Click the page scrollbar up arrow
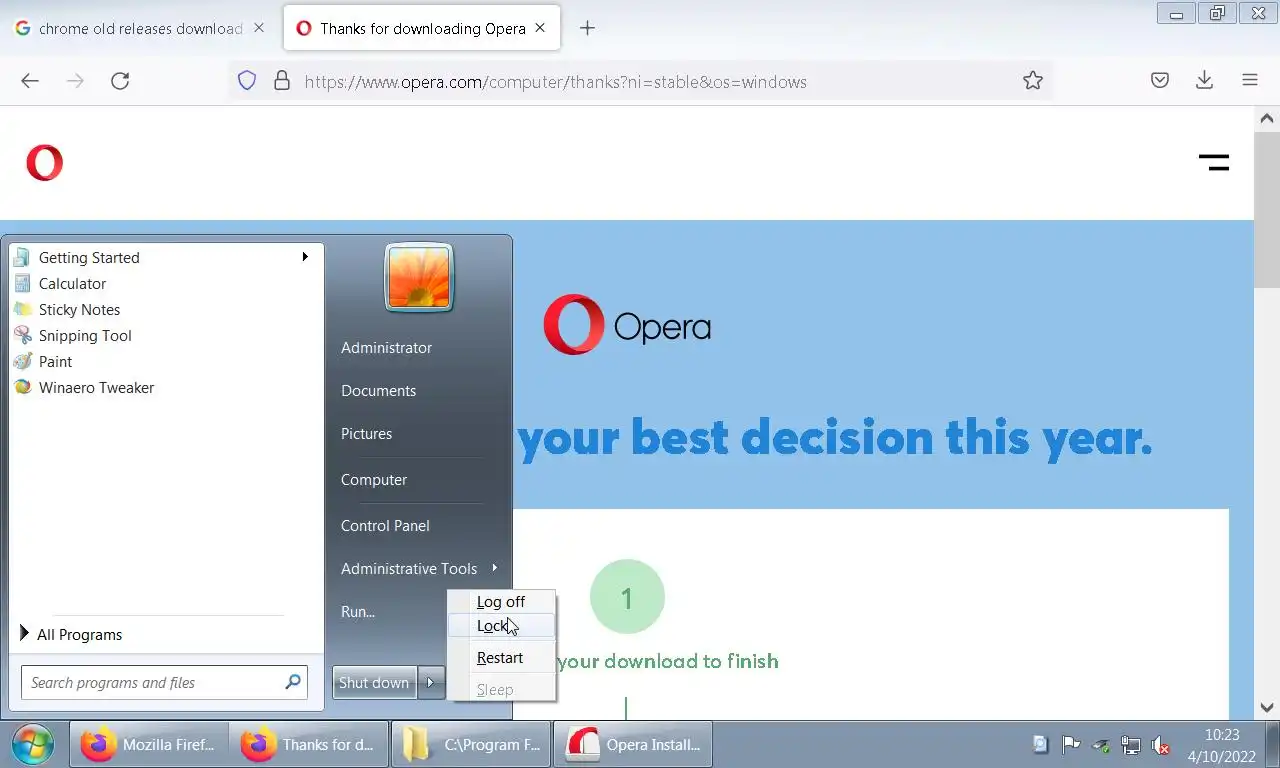Screen dimensions: 1280x768 [1267, 118]
